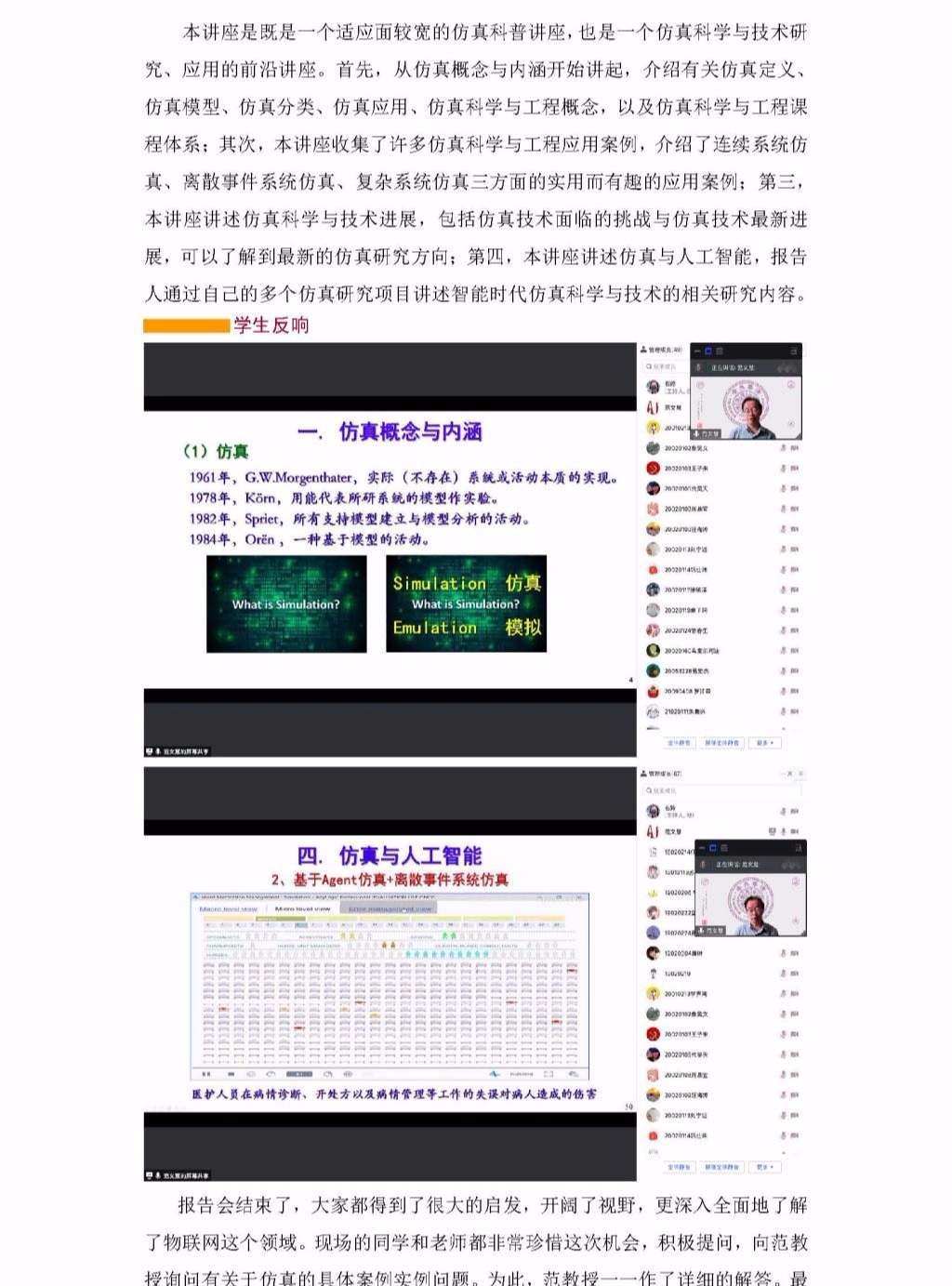Click the minimize icon on the upper floating video window
Image resolution: width=952 pixels, height=1286 pixels.
click(x=696, y=351)
